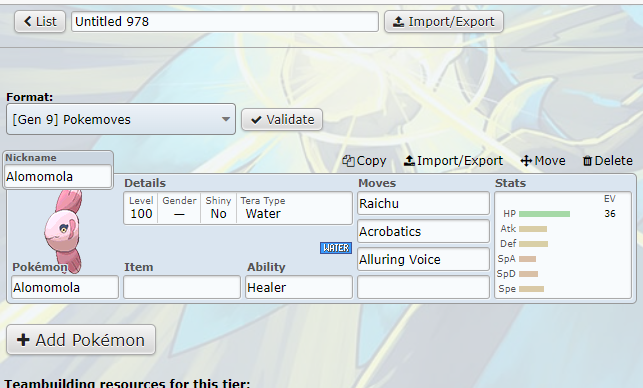Click the Move arrows icon
The height and width of the screenshot is (388, 643).
click(526, 161)
